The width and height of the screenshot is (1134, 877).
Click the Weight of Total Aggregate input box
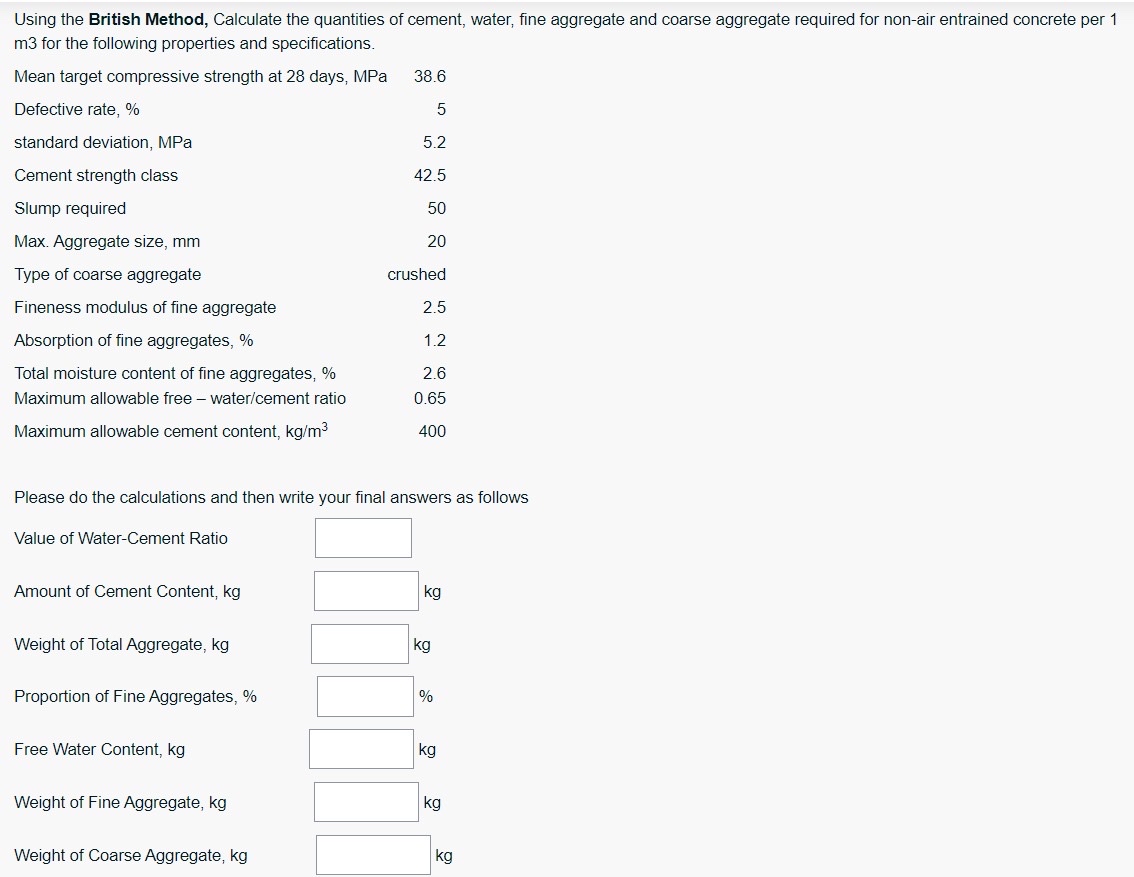[359, 643]
